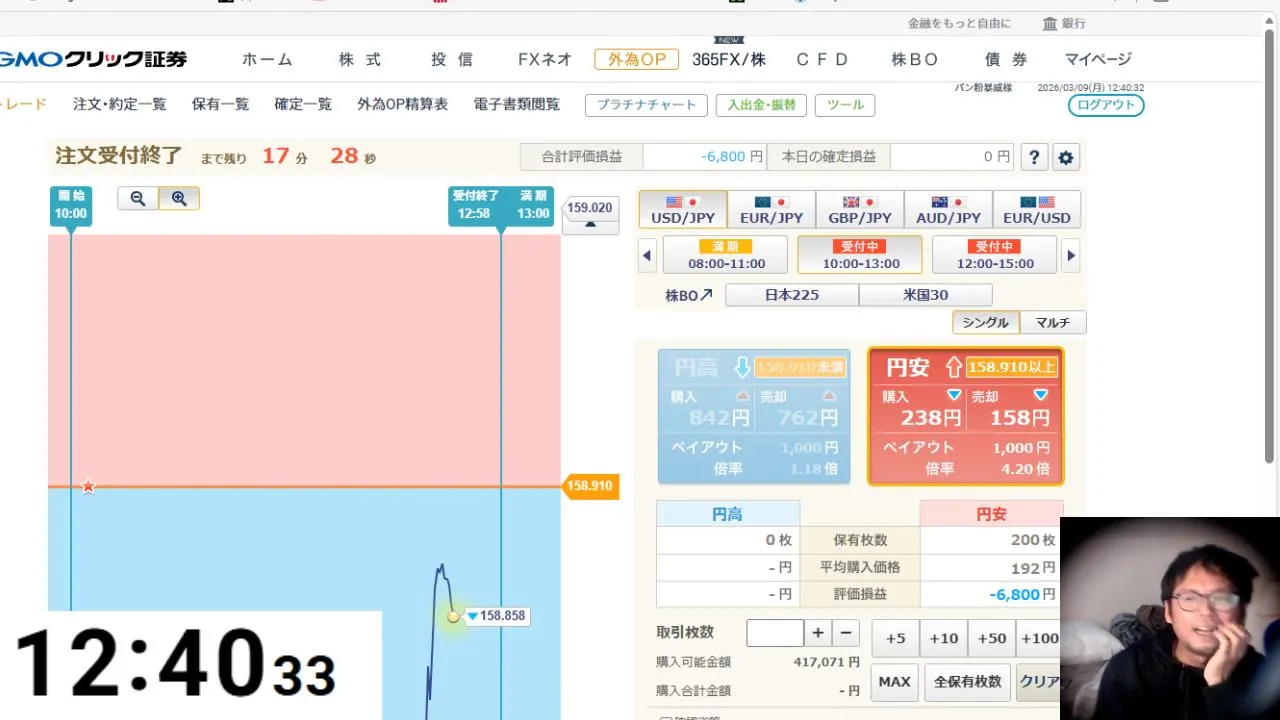This screenshot has width=1280, height=720.
Task: Click the 円安 buy price down arrow
Action: click(954, 395)
